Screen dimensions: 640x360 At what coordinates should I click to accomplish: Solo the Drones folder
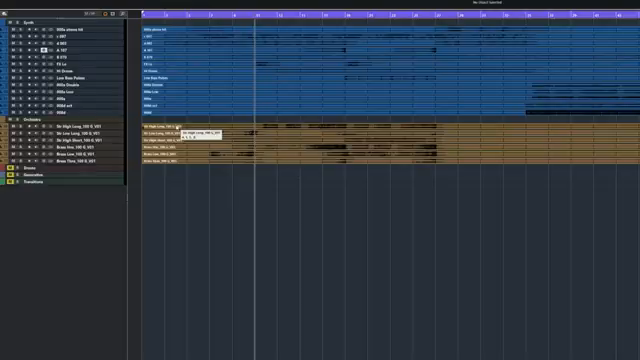pyautogui.click(x=17, y=168)
